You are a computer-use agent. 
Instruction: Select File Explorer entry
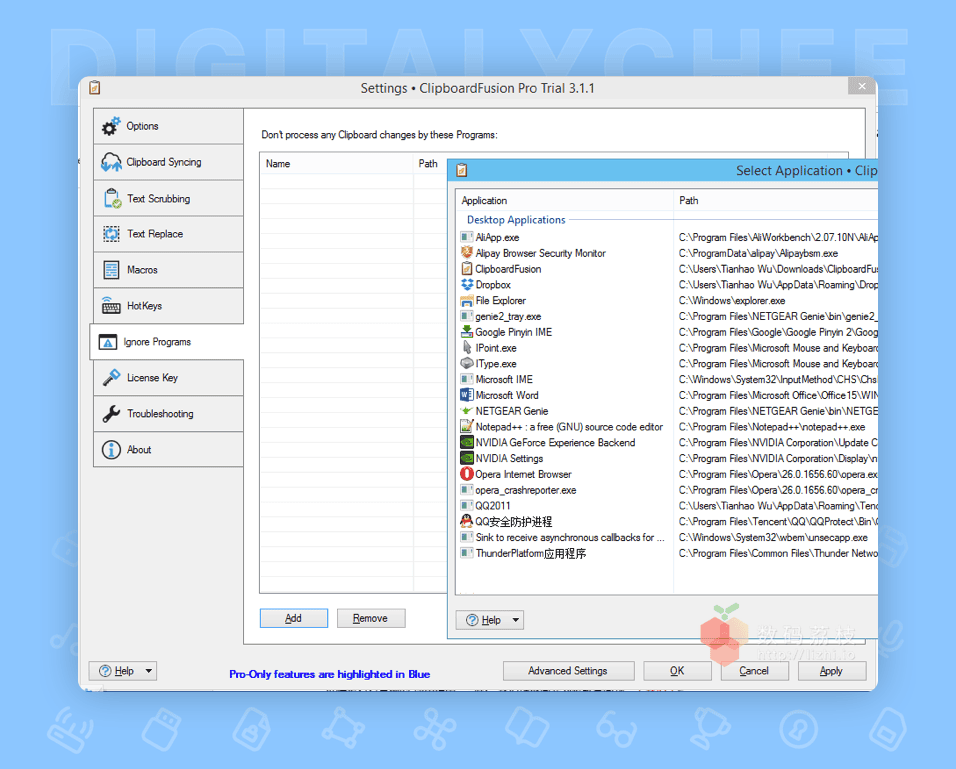pyautogui.click(x=500, y=301)
